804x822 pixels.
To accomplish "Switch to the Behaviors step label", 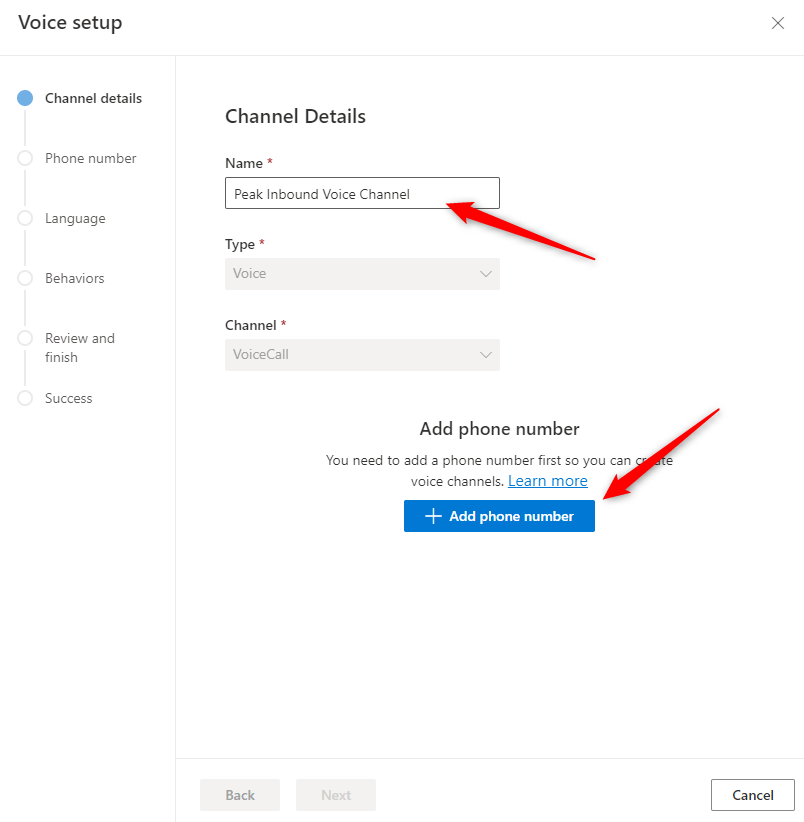I will tap(75, 278).
